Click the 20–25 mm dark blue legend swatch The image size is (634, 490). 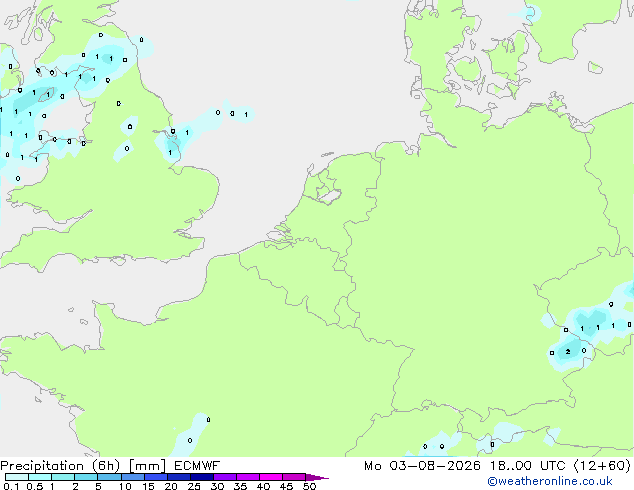[x=179, y=477]
